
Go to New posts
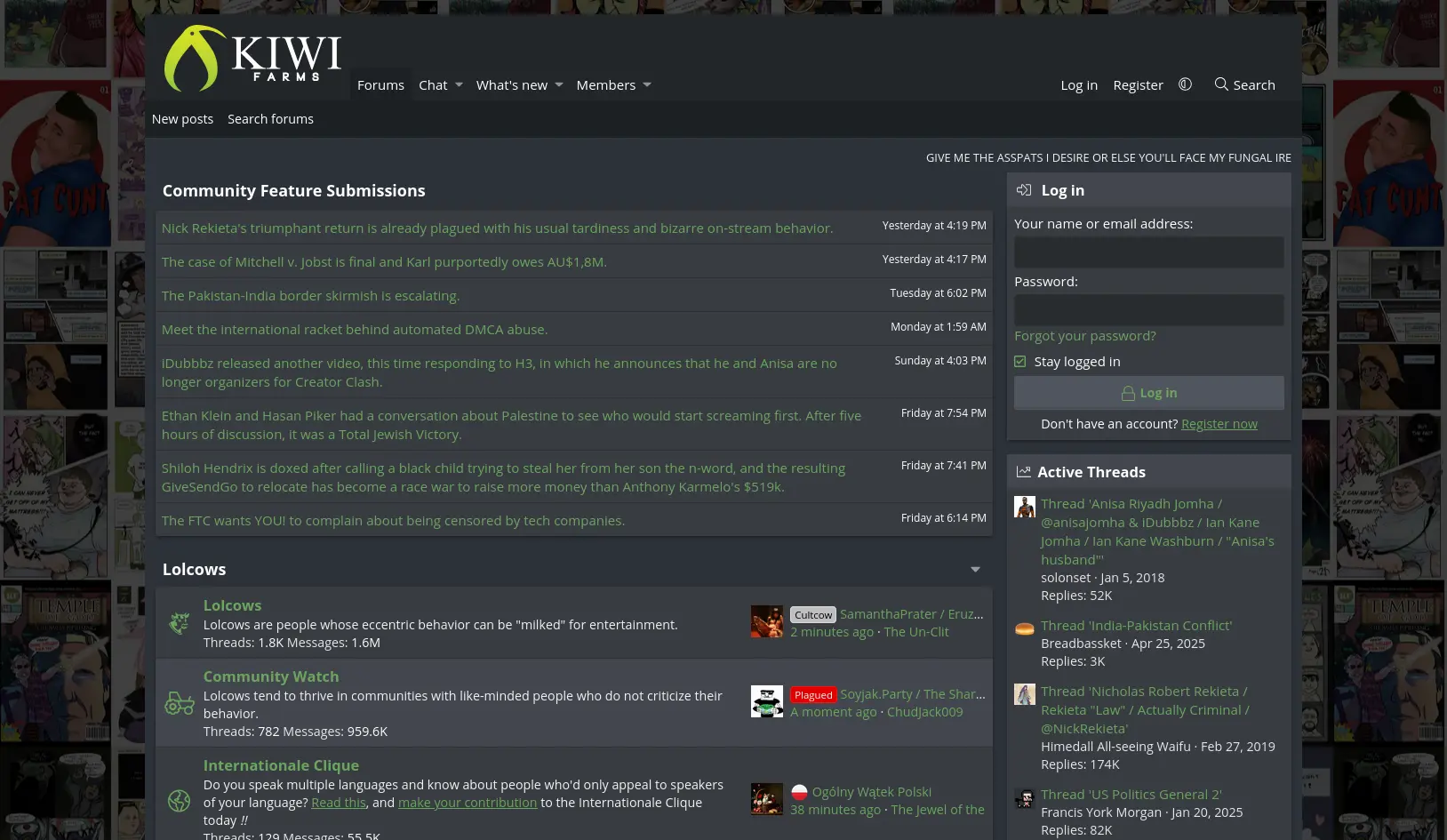coord(182,119)
